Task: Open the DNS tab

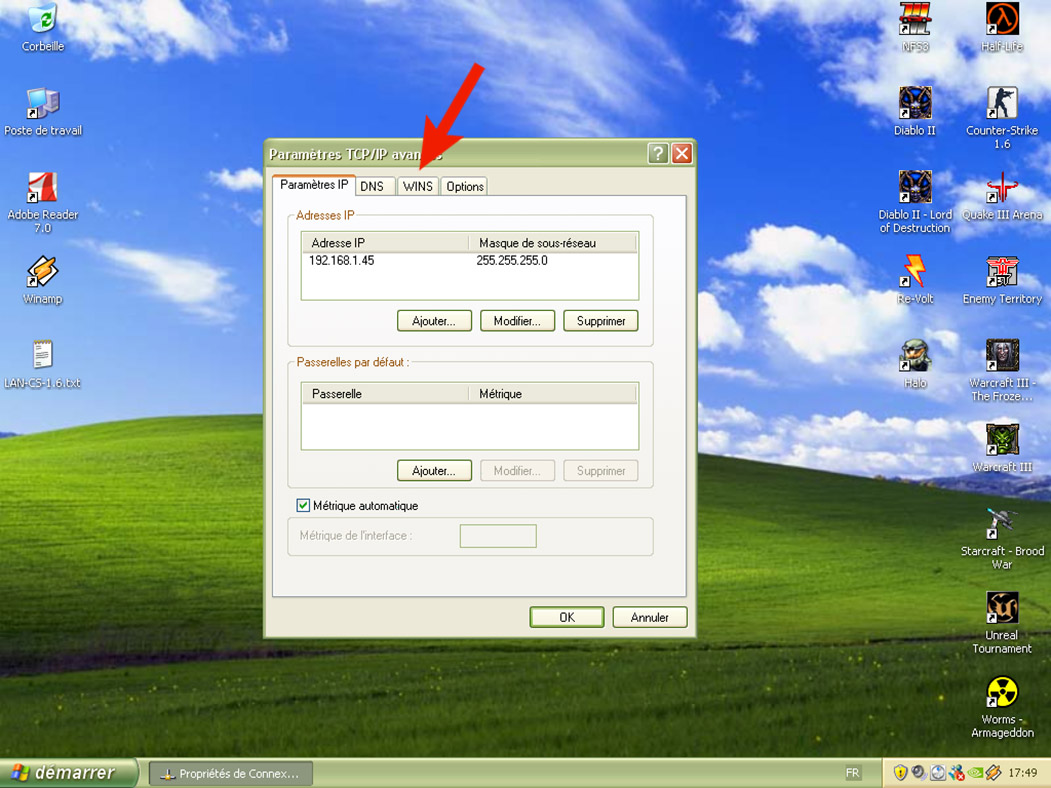Action: tap(372, 186)
